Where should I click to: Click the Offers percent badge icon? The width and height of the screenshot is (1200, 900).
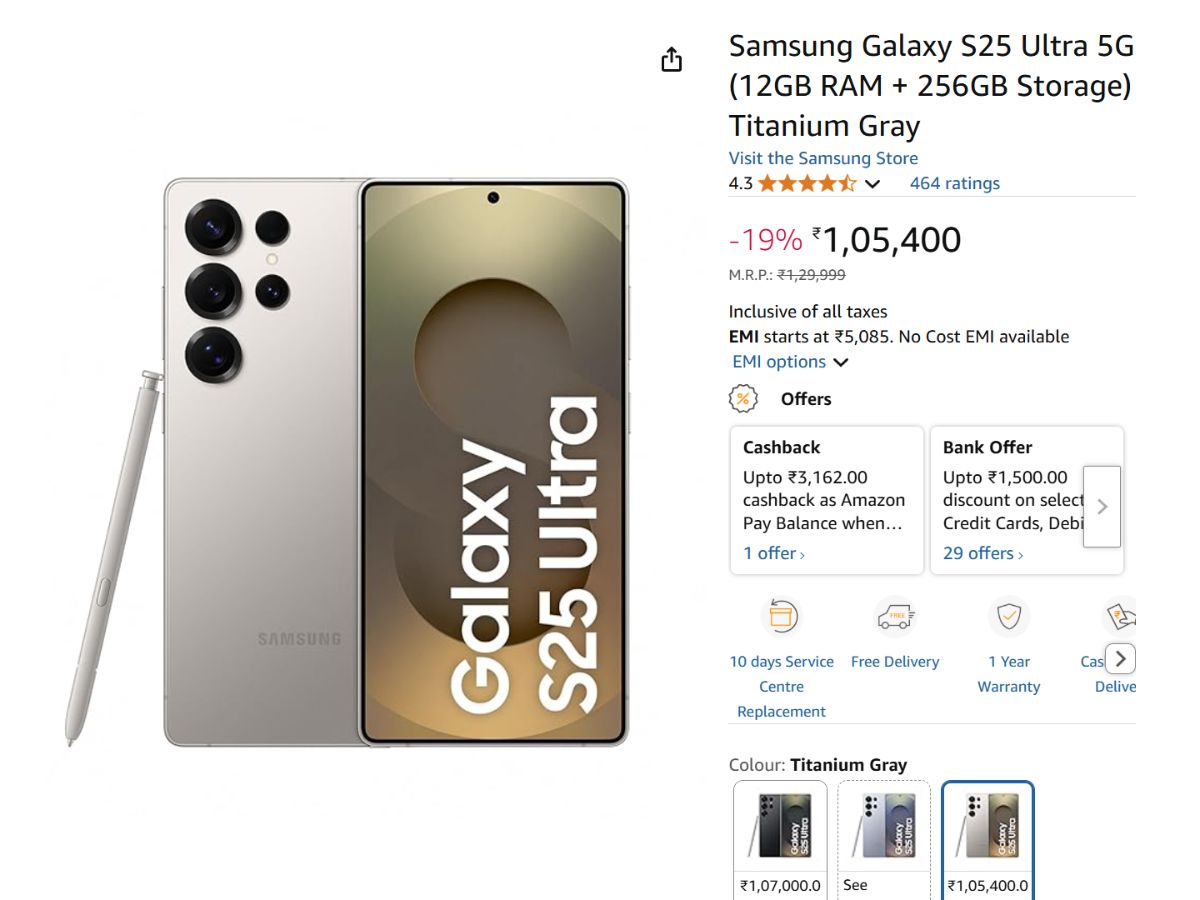click(742, 399)
